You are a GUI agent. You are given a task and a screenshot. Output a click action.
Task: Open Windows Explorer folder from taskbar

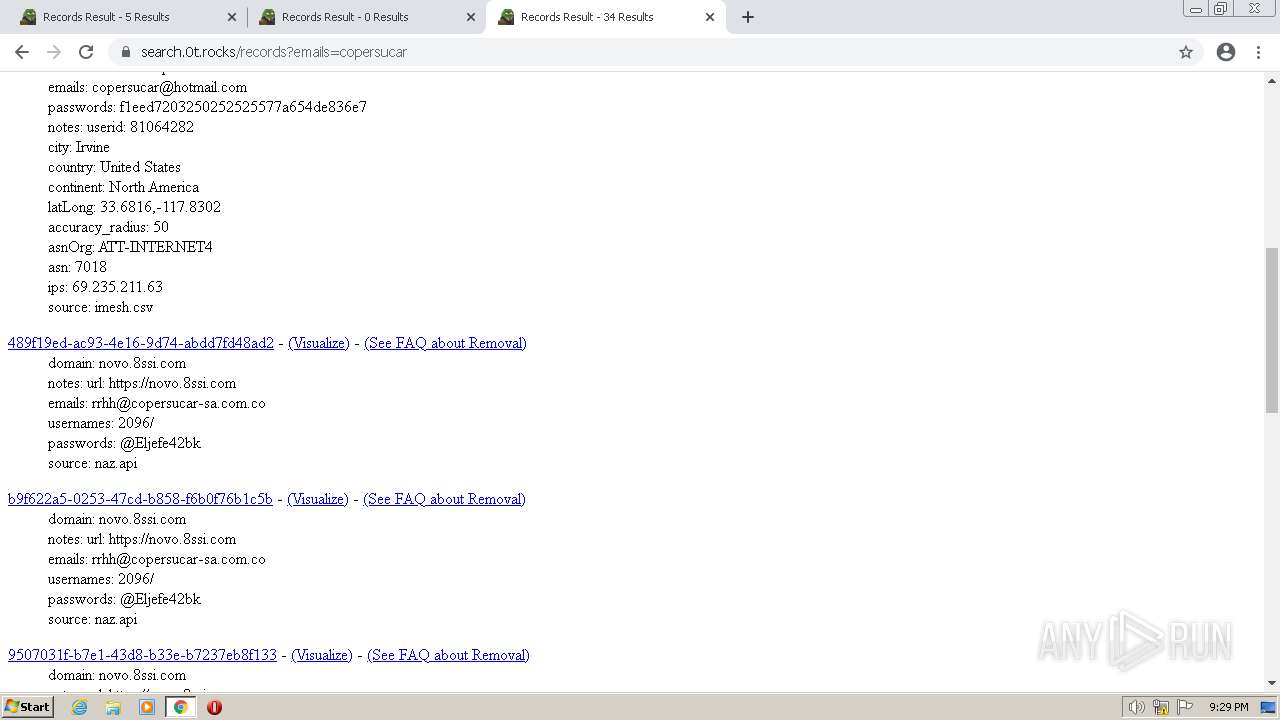(x=113, y=707)
